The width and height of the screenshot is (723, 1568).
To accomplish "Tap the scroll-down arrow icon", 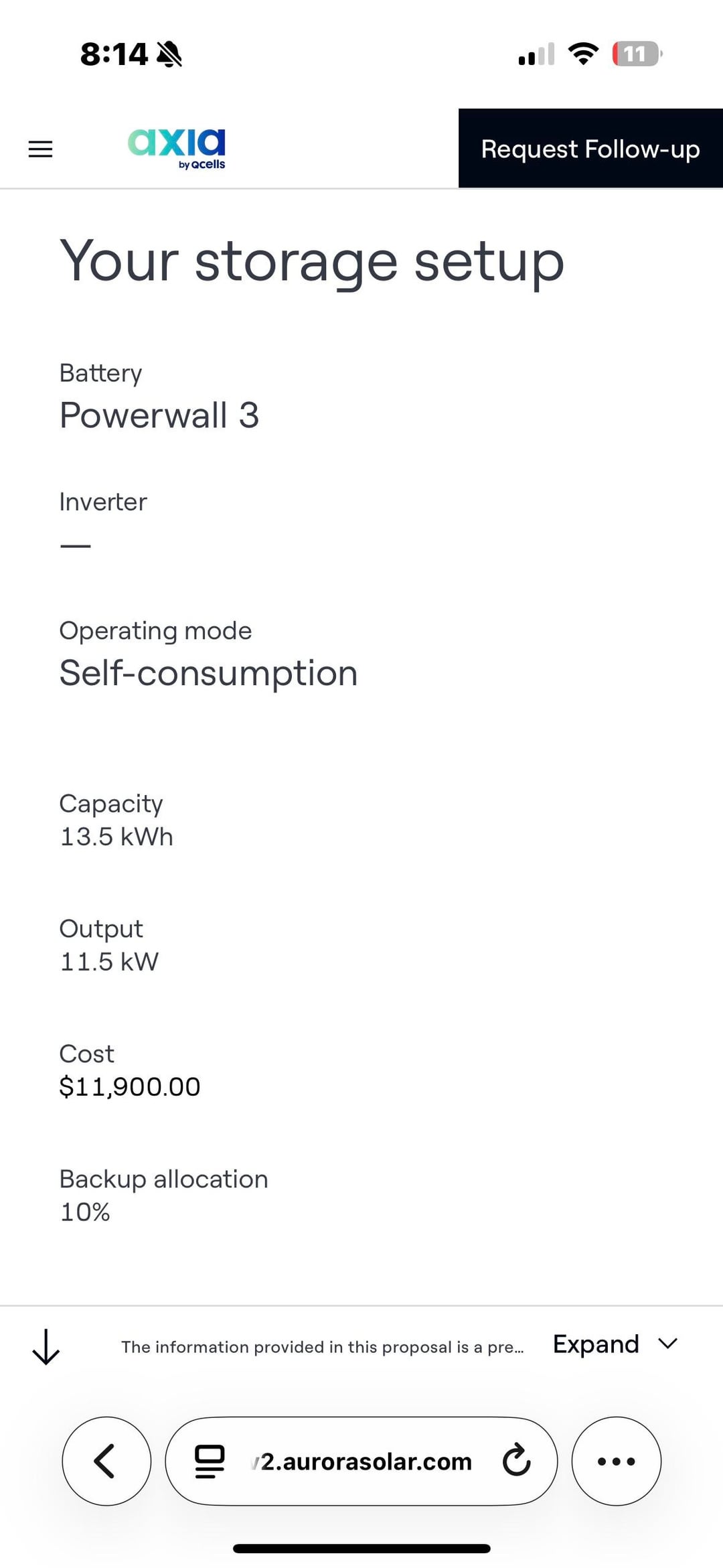I will point(46,1347).
